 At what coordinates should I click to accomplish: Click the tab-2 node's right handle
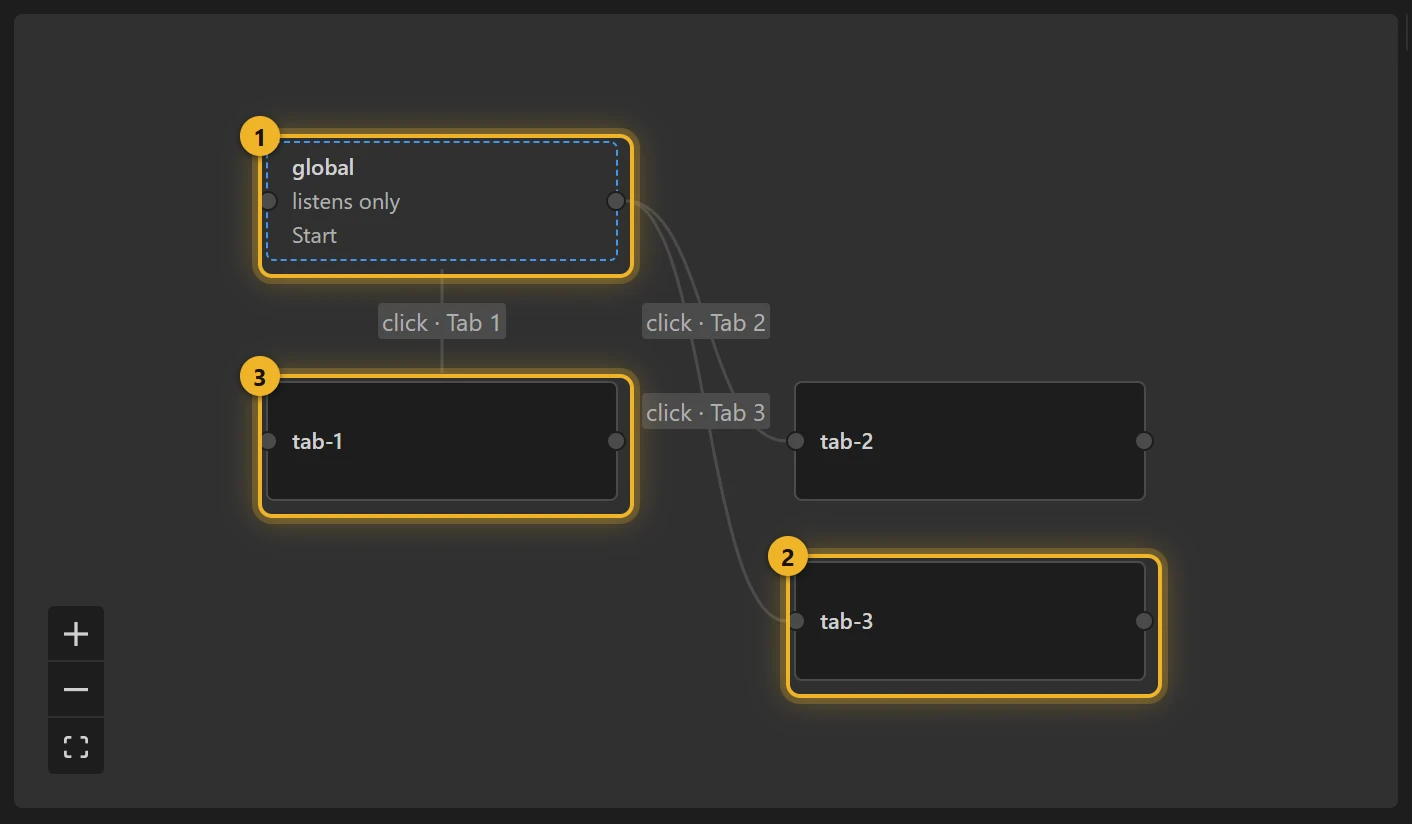tap(1144, 441)
